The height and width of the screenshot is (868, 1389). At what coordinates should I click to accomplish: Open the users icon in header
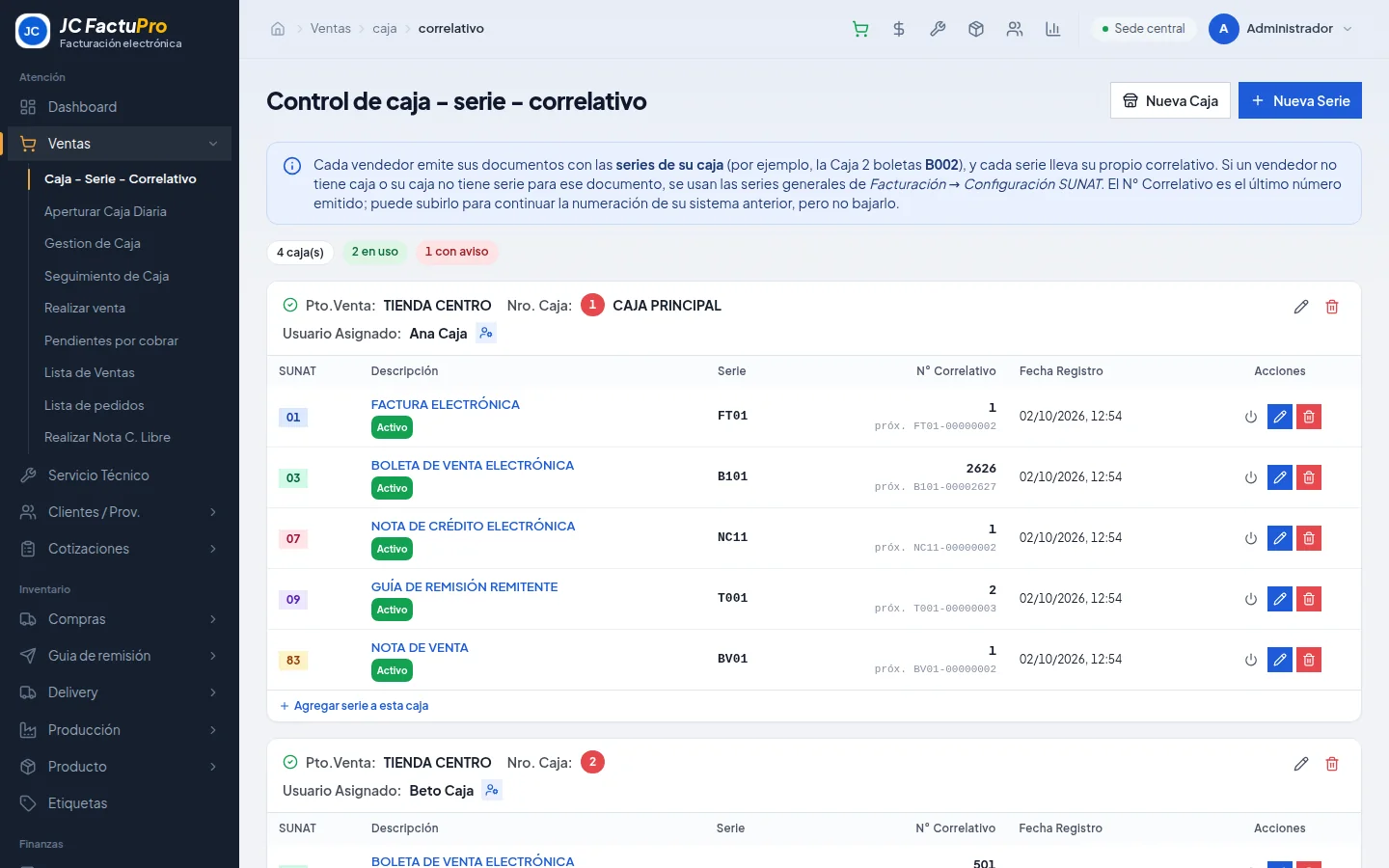[x=1015, y=29]
